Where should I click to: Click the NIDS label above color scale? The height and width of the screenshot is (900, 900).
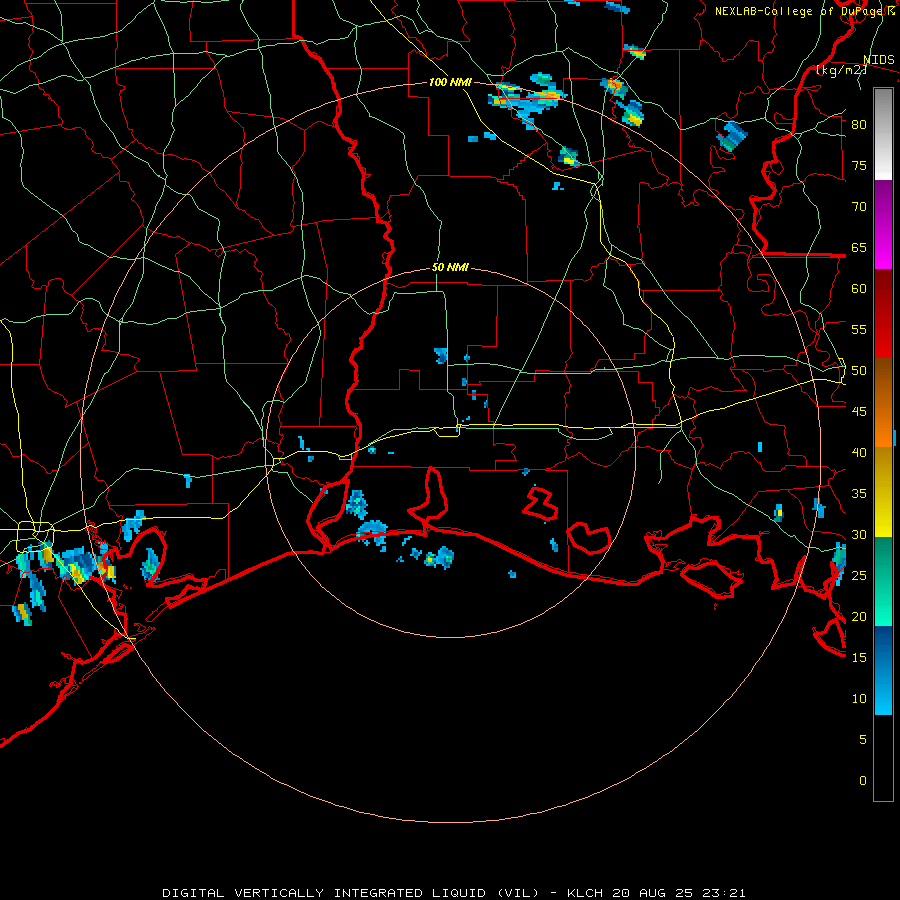point(879,60)
